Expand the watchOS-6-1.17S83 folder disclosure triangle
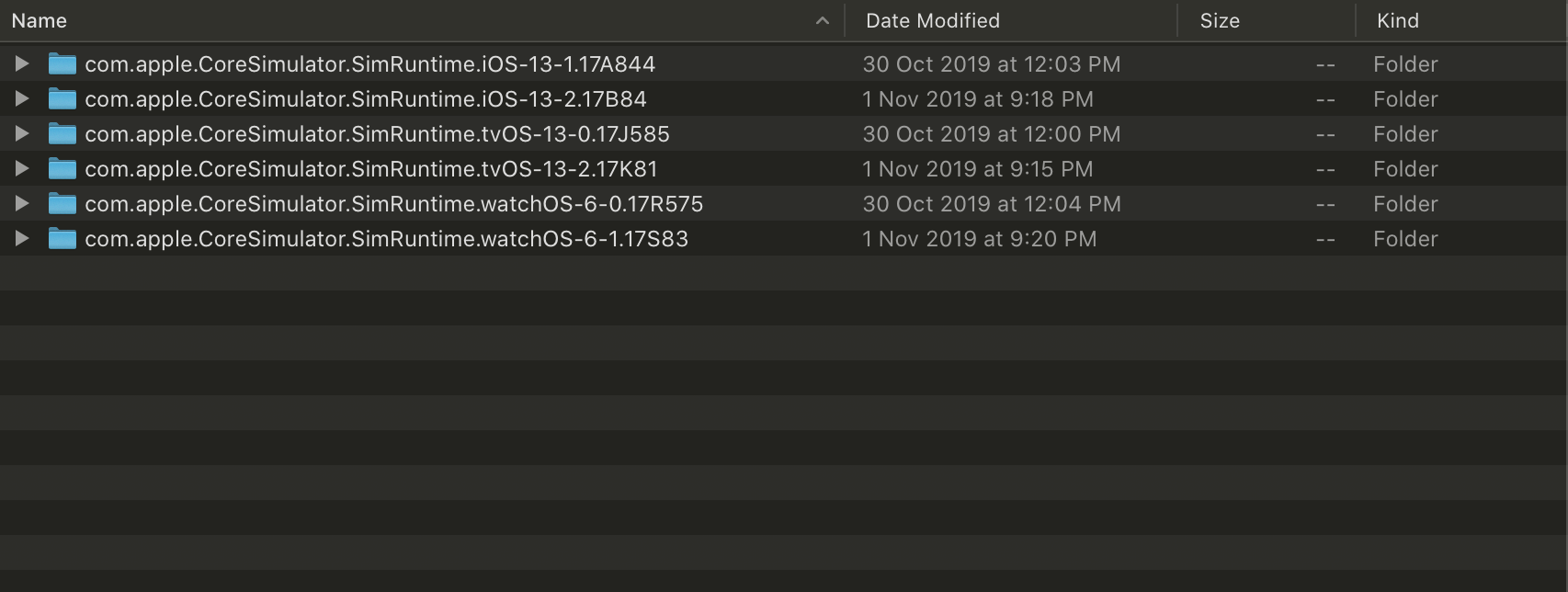Image resolution: width=1568 pixels, height=592 pixels. click(x=22, y=239)
